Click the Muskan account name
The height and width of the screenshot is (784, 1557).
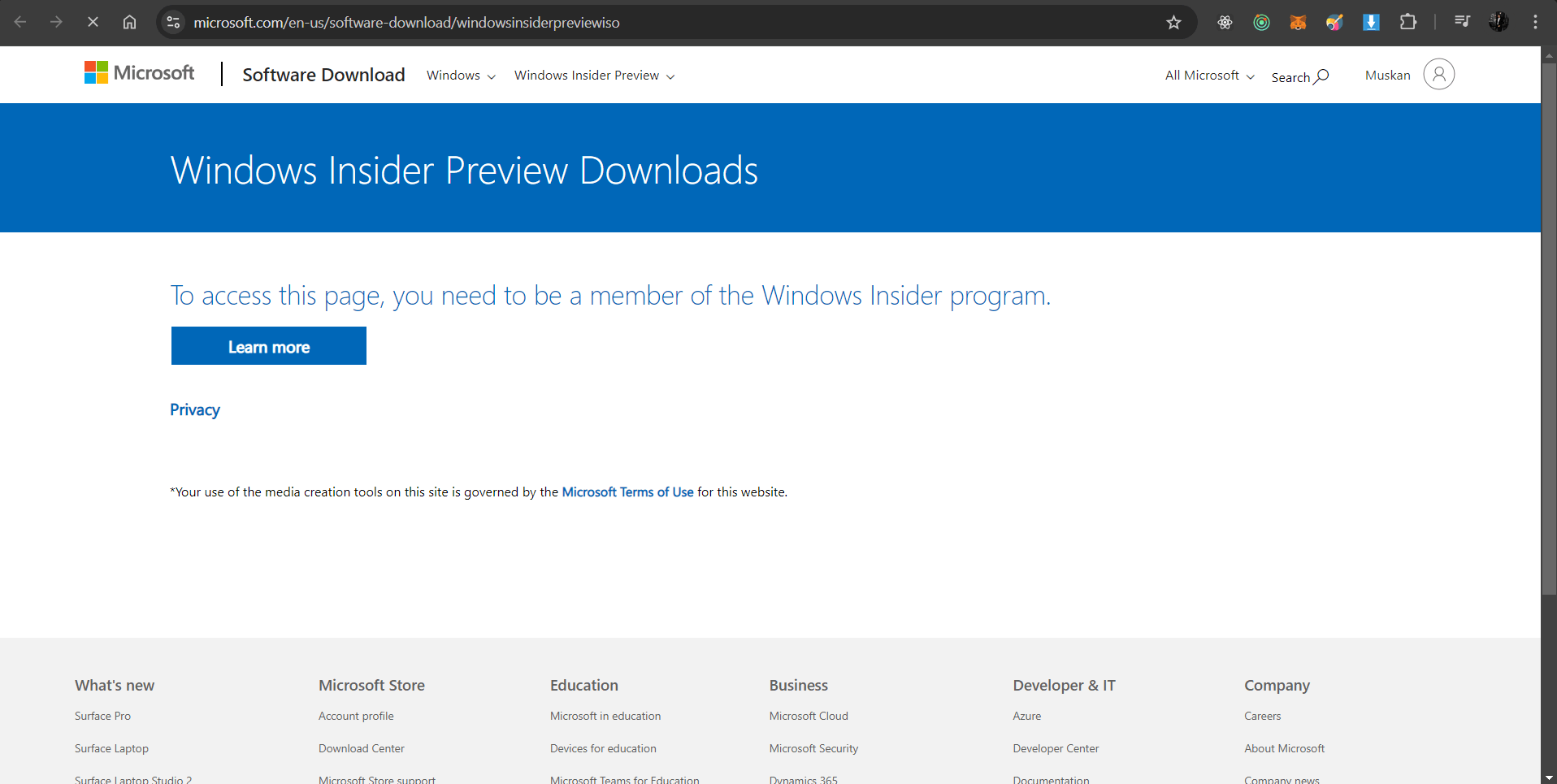(x=1388, y=75)
